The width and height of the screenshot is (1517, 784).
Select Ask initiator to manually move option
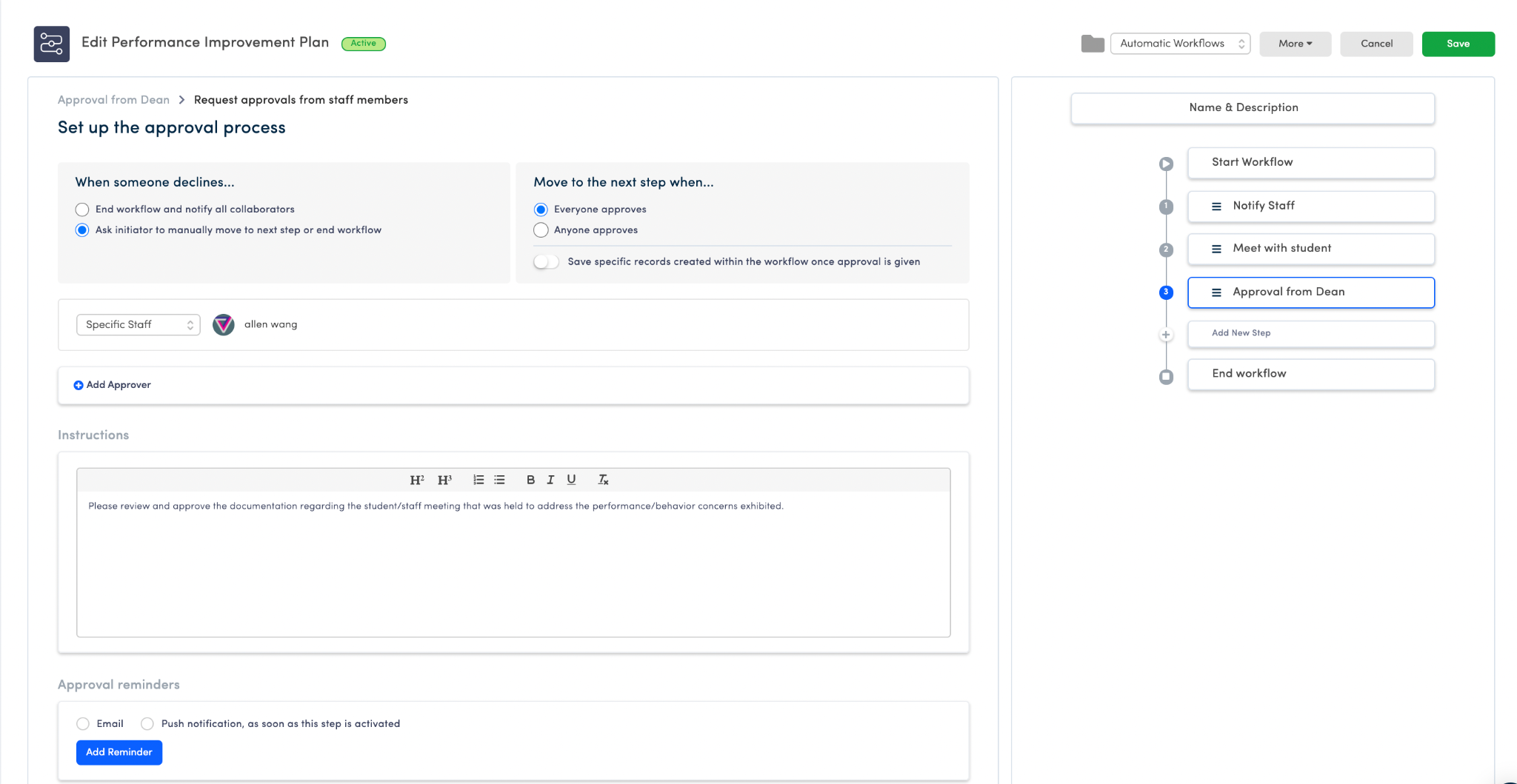(82, 230)
